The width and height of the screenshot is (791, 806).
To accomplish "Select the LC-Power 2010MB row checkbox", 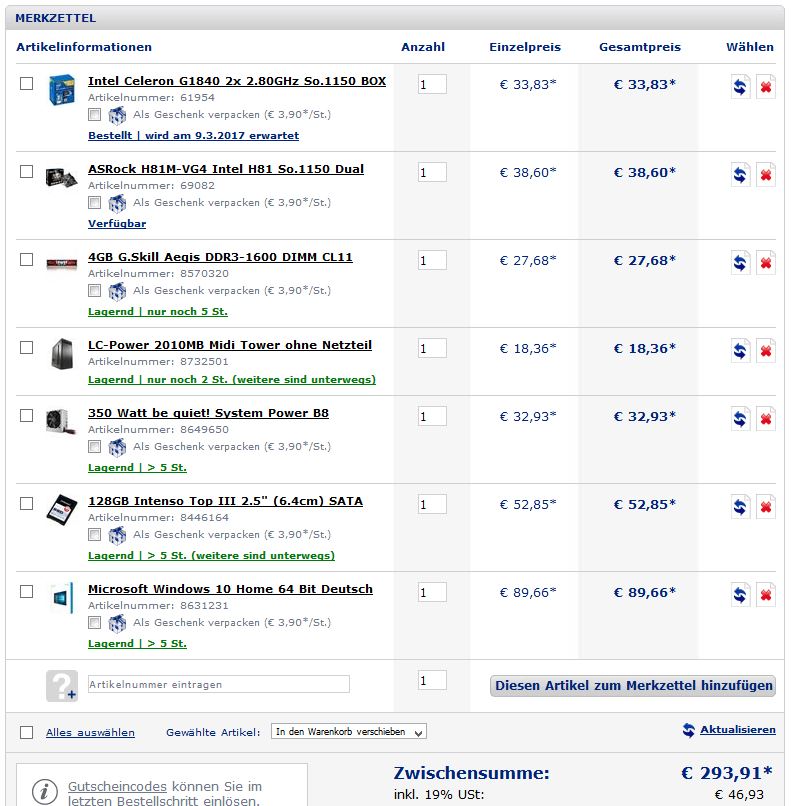I will pos(26,347).
